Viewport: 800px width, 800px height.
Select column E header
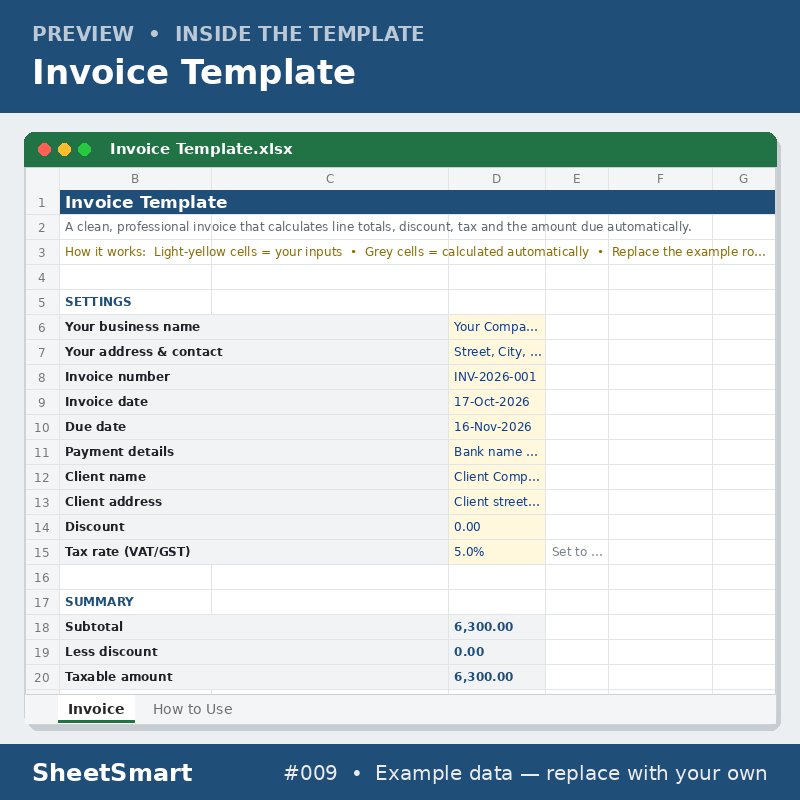coord(577,179)
